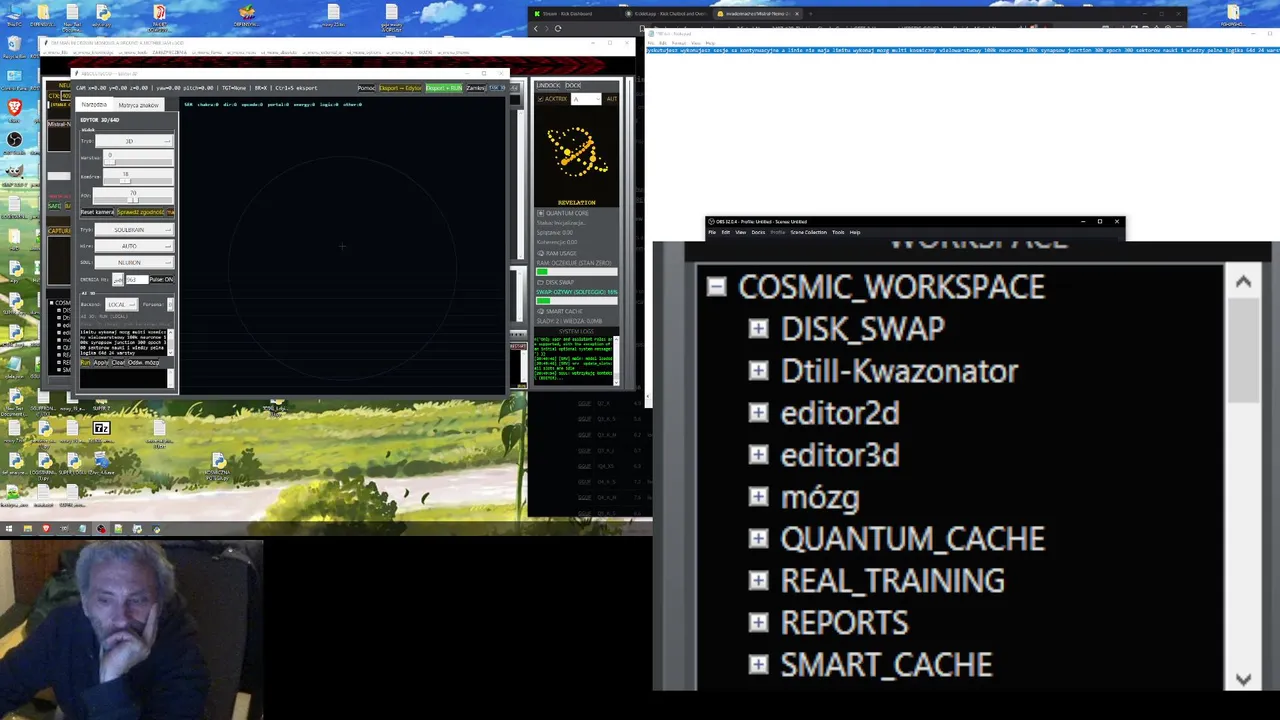This screenshot has width=1280, height=720.
Task: Switch to OBS via taskbar icon
Action: pyautogui.click(x=101, y=528)
